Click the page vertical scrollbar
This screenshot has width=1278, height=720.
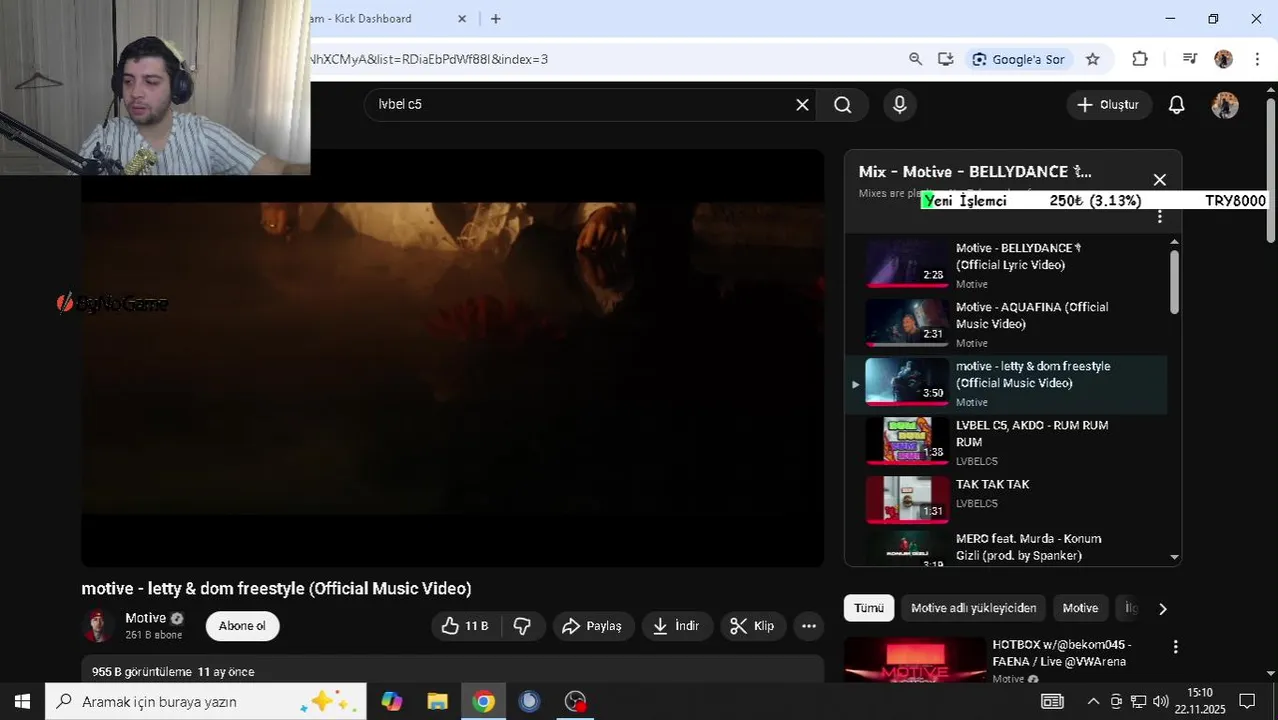click(x=1271, y=170)
